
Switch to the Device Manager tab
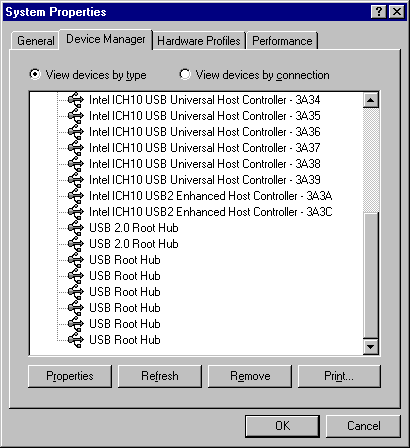click(106, 39)
